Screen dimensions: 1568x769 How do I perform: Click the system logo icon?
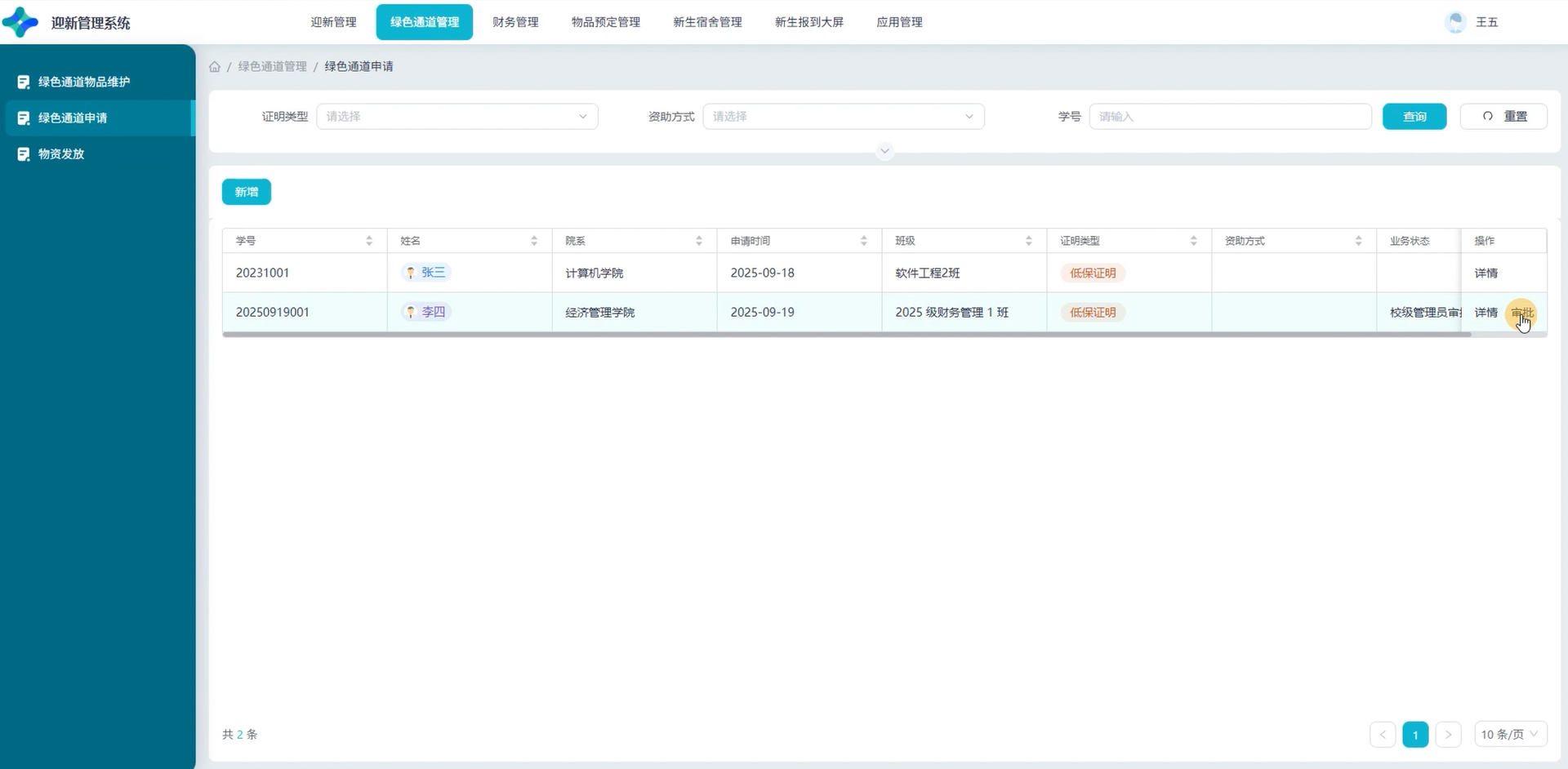coord(21,22)
